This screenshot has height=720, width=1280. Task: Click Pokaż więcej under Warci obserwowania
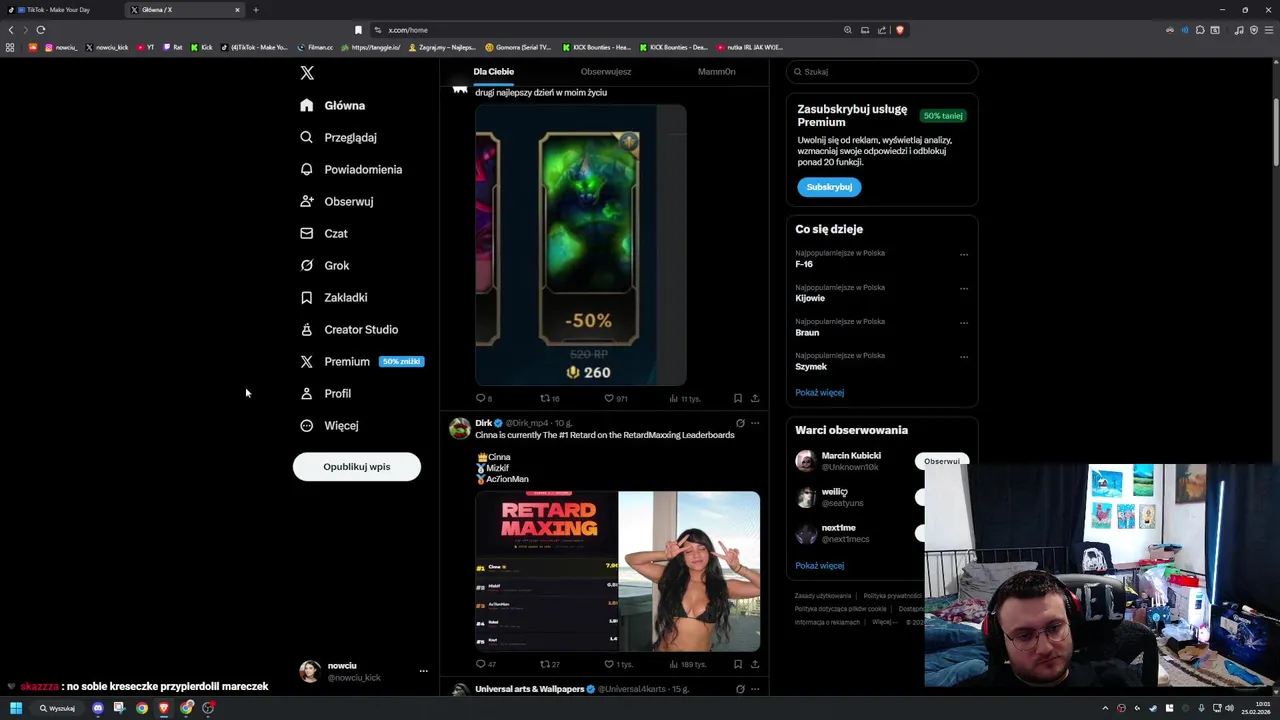tap(820, 566)
